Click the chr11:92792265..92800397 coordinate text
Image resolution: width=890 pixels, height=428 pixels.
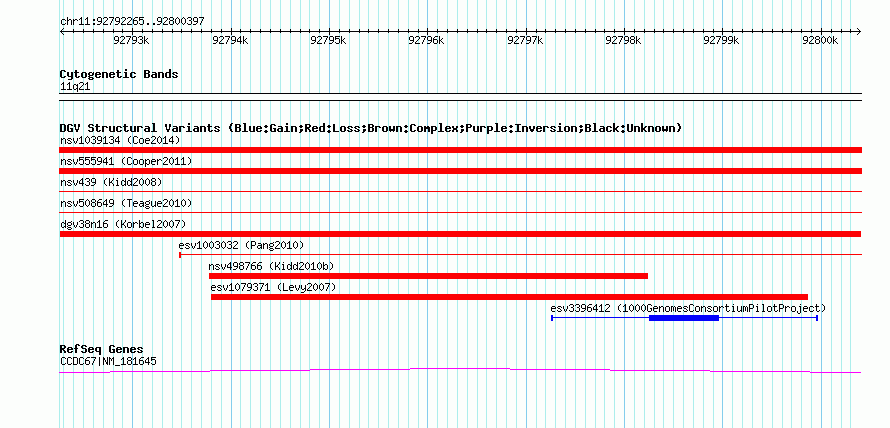pos(132,21)
